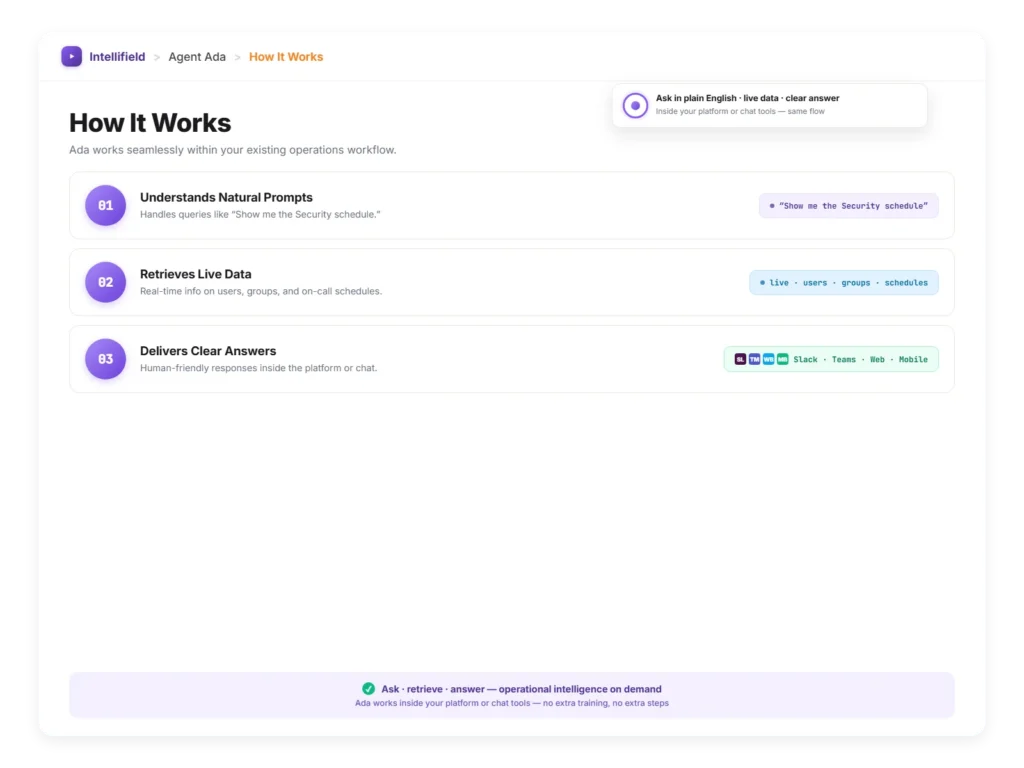Click the "Slack · Teams · Web · Mobile" label
This screenshot has height=768, width=1024.
pos(860,360)
